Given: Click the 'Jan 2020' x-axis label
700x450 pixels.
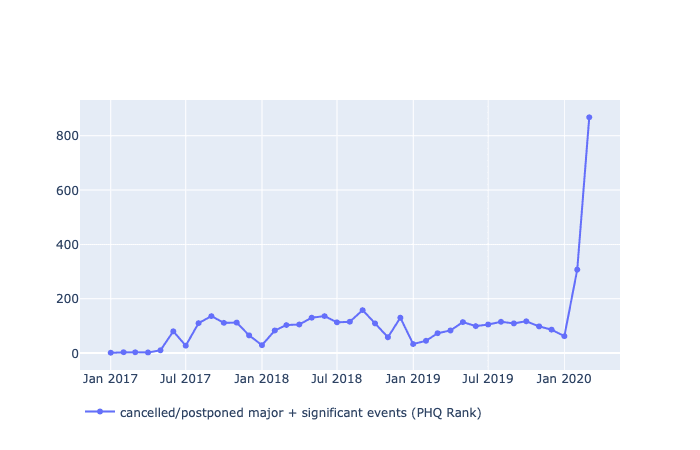Looking at the screenshot, I should [x=564, y=380].
